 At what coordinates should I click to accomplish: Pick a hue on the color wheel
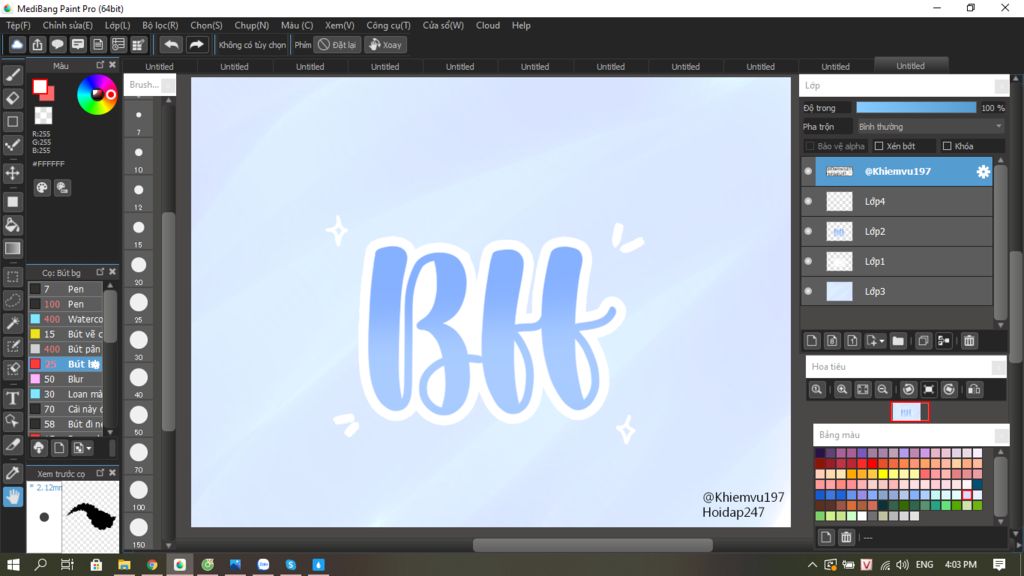coord(97,95)
